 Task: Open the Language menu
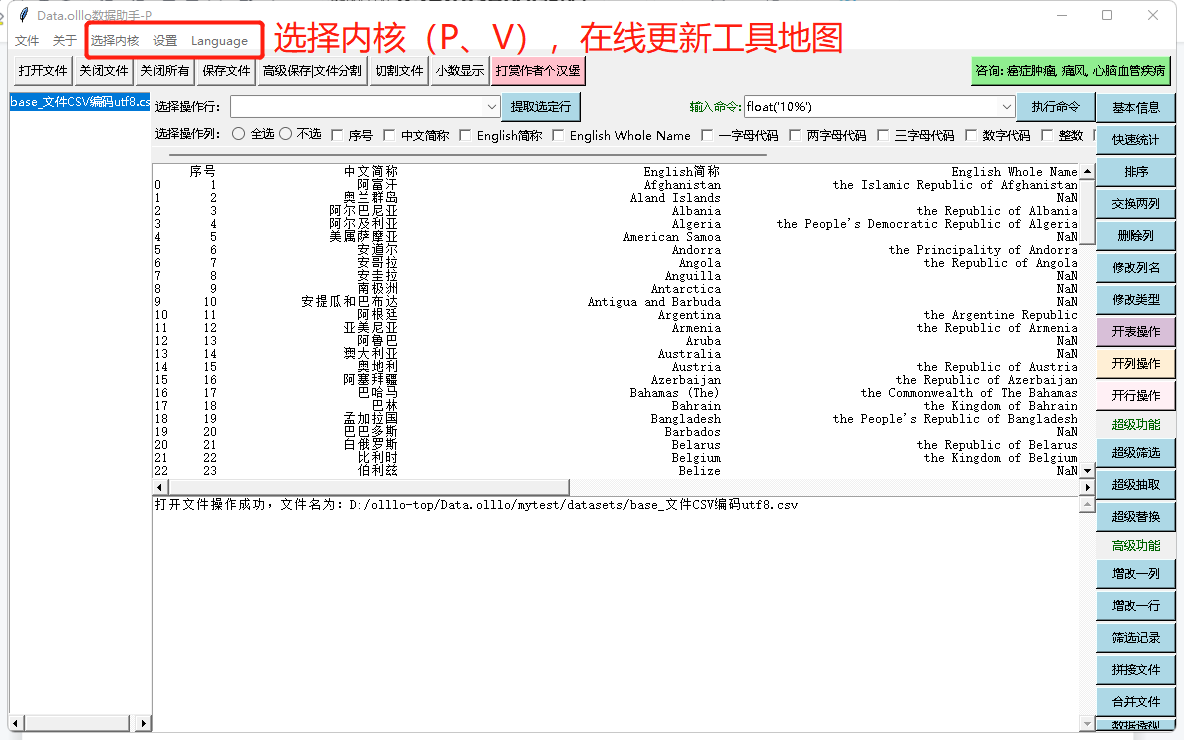click(219, 41)
